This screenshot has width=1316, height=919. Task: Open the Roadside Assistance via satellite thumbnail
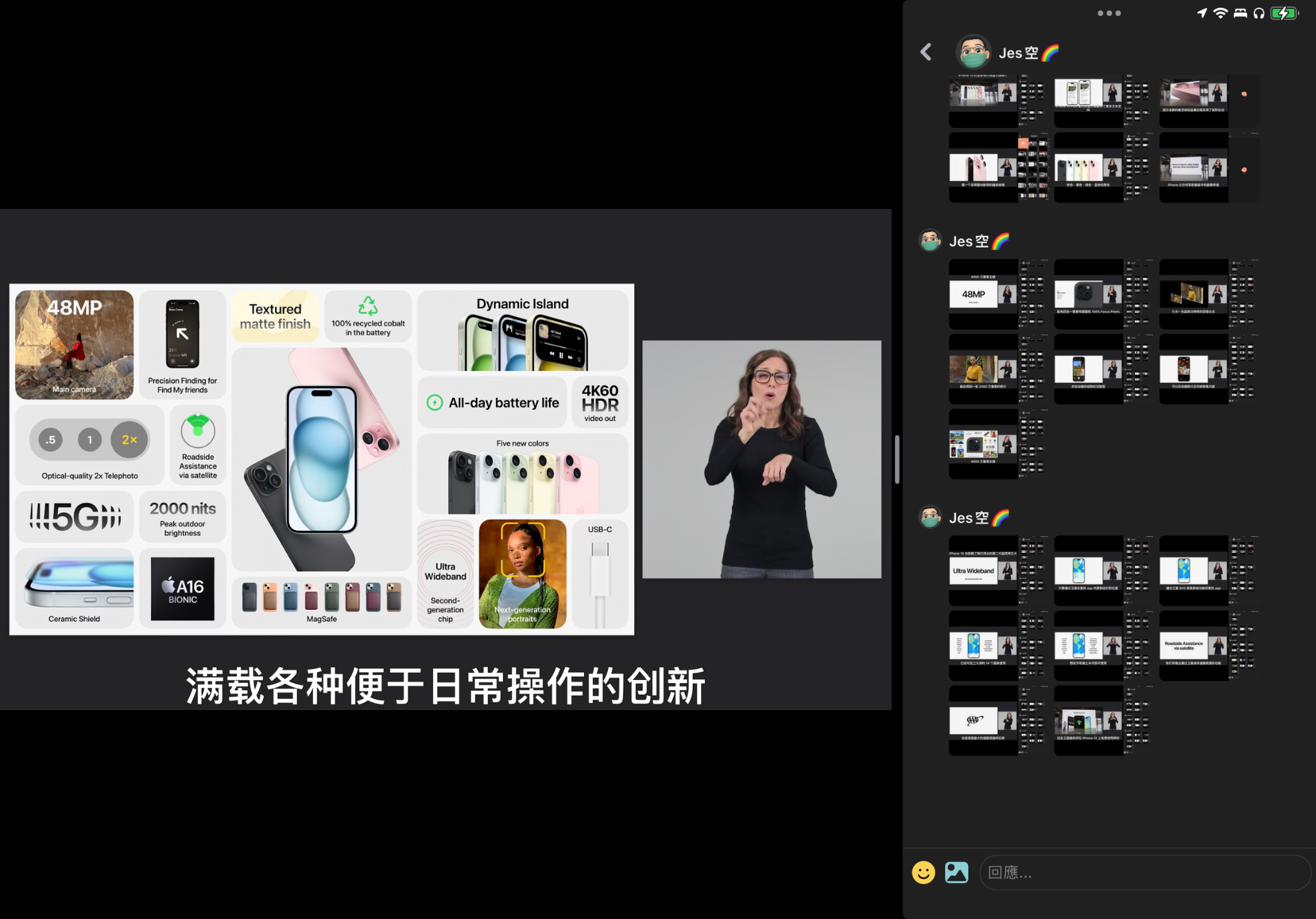coord(1209,645)
